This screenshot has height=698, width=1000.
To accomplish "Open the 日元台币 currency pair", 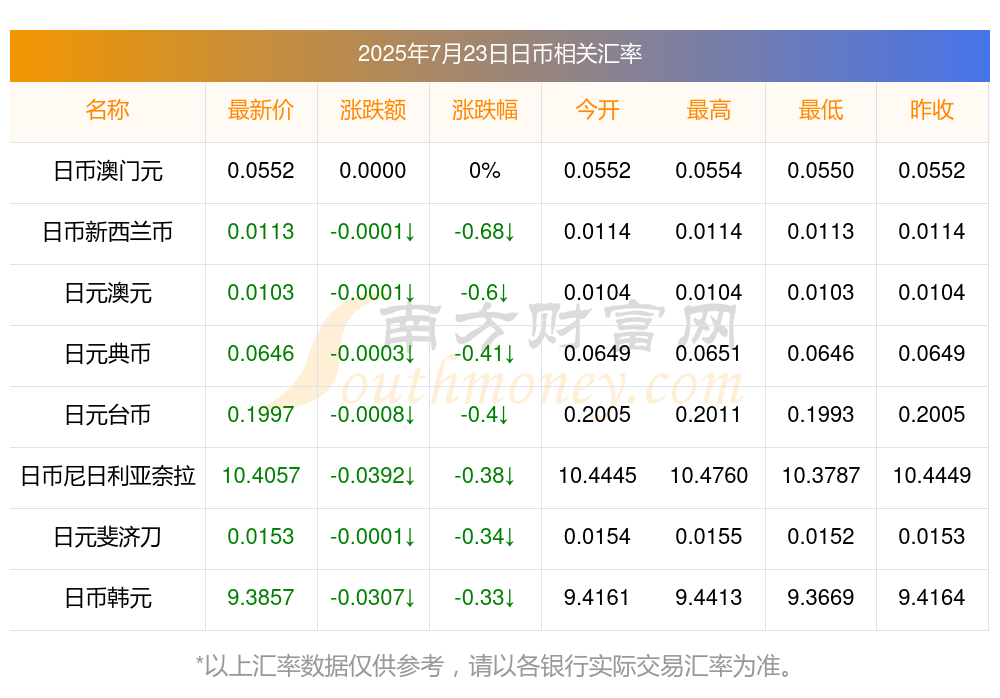I will [x=108, y=415].
